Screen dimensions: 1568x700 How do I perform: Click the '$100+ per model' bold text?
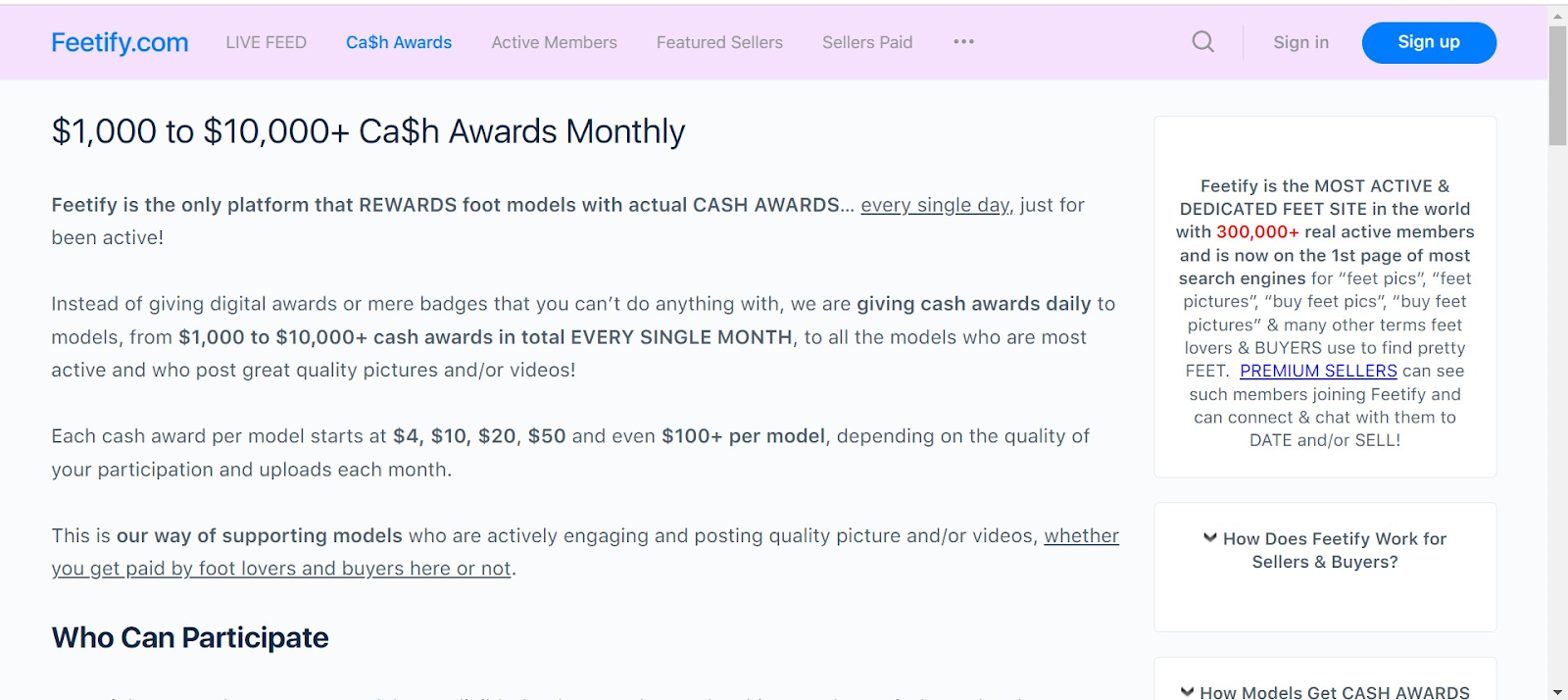[743, 436]
